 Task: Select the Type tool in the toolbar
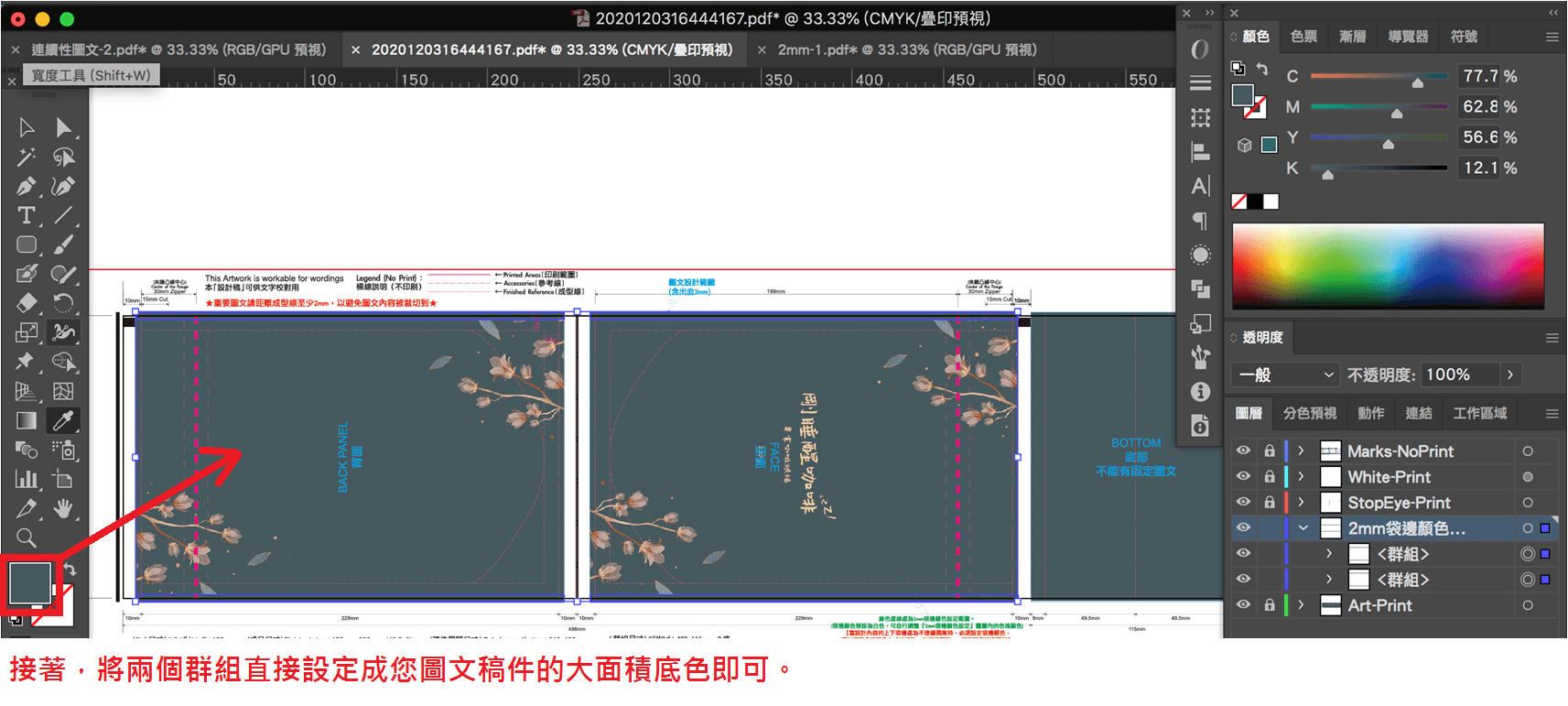tap(27, 215)
